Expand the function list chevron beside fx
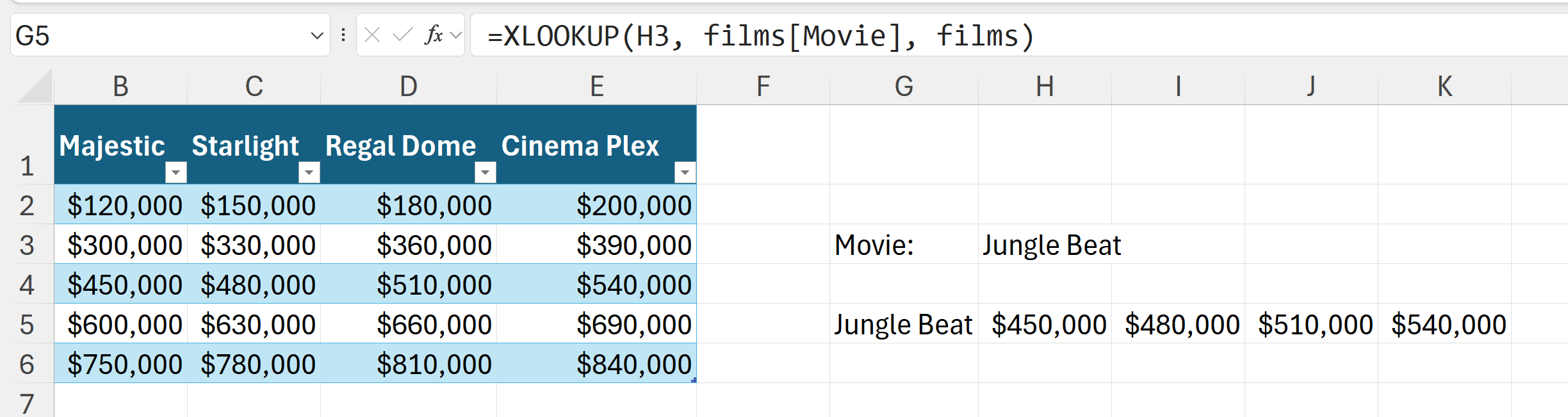 (x=455, y=35)
